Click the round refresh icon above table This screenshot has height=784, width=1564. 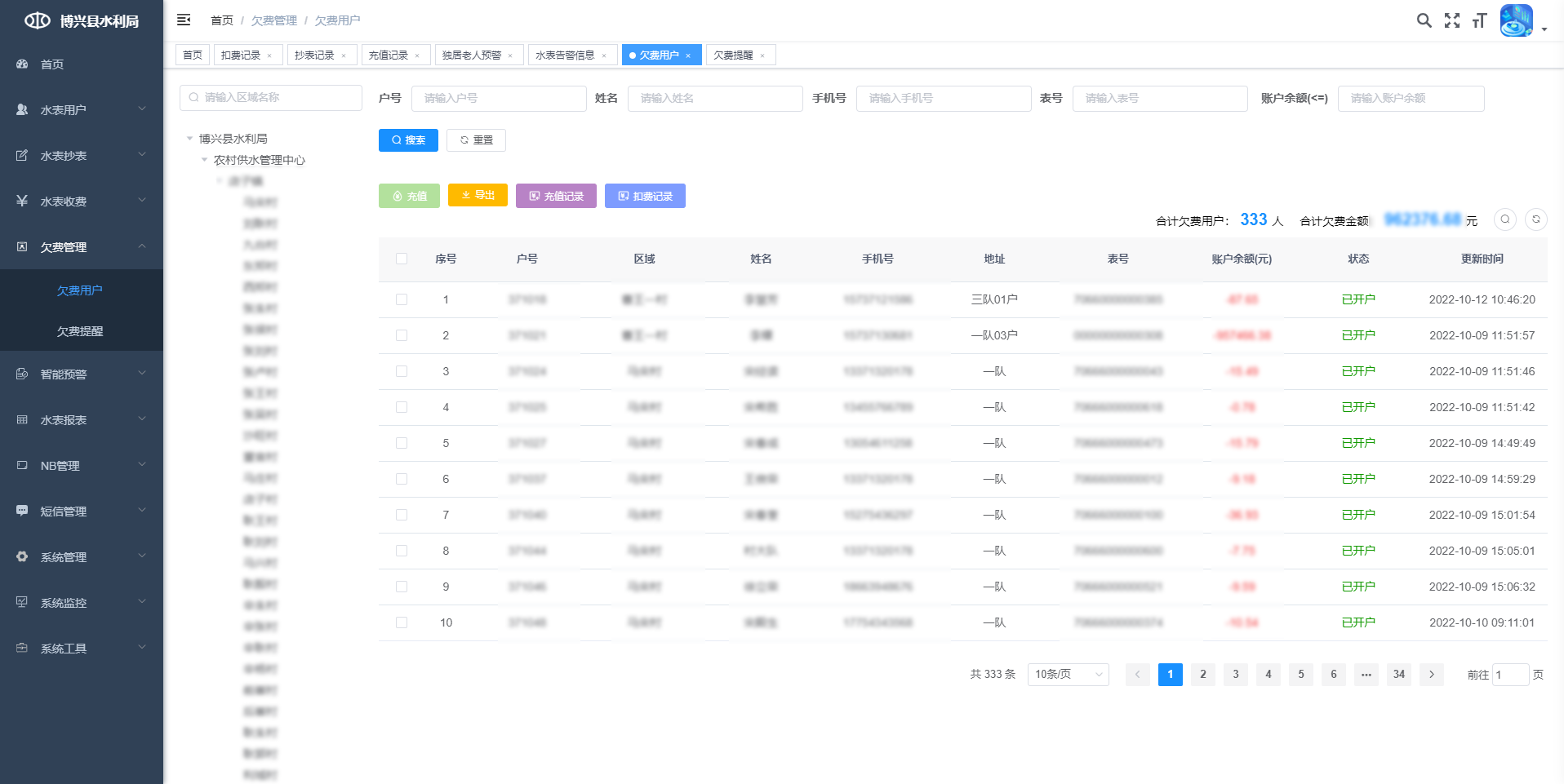click(x=1535, y=219)
